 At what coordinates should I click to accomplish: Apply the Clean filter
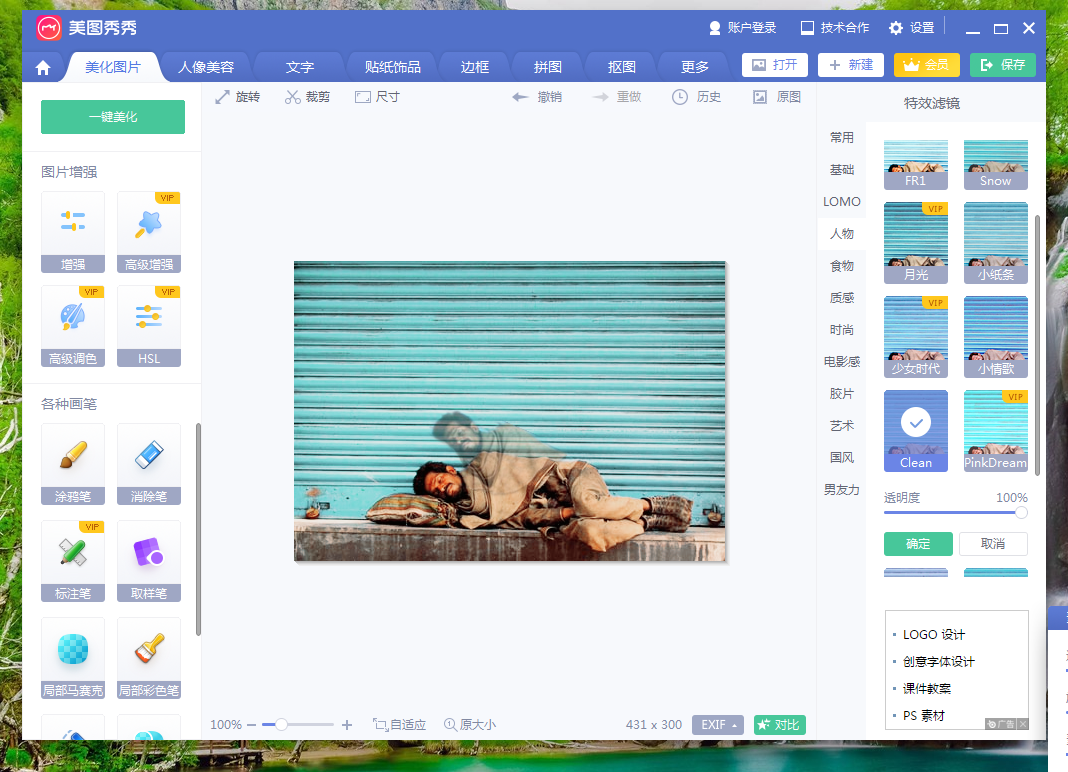[x=915, y=430]
